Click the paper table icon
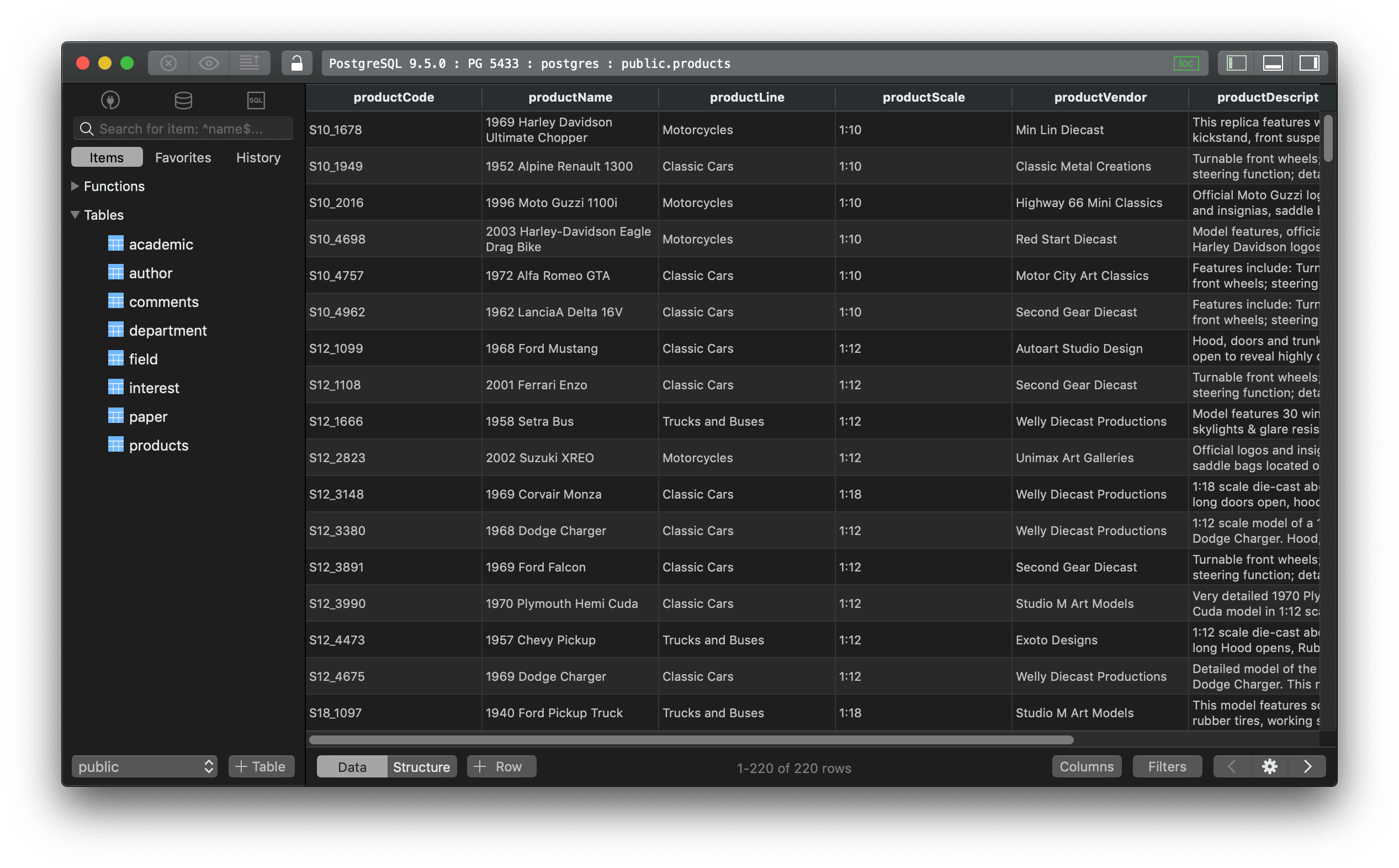Viewport: 1399px width, 868px height. click(x=115, y=416)
